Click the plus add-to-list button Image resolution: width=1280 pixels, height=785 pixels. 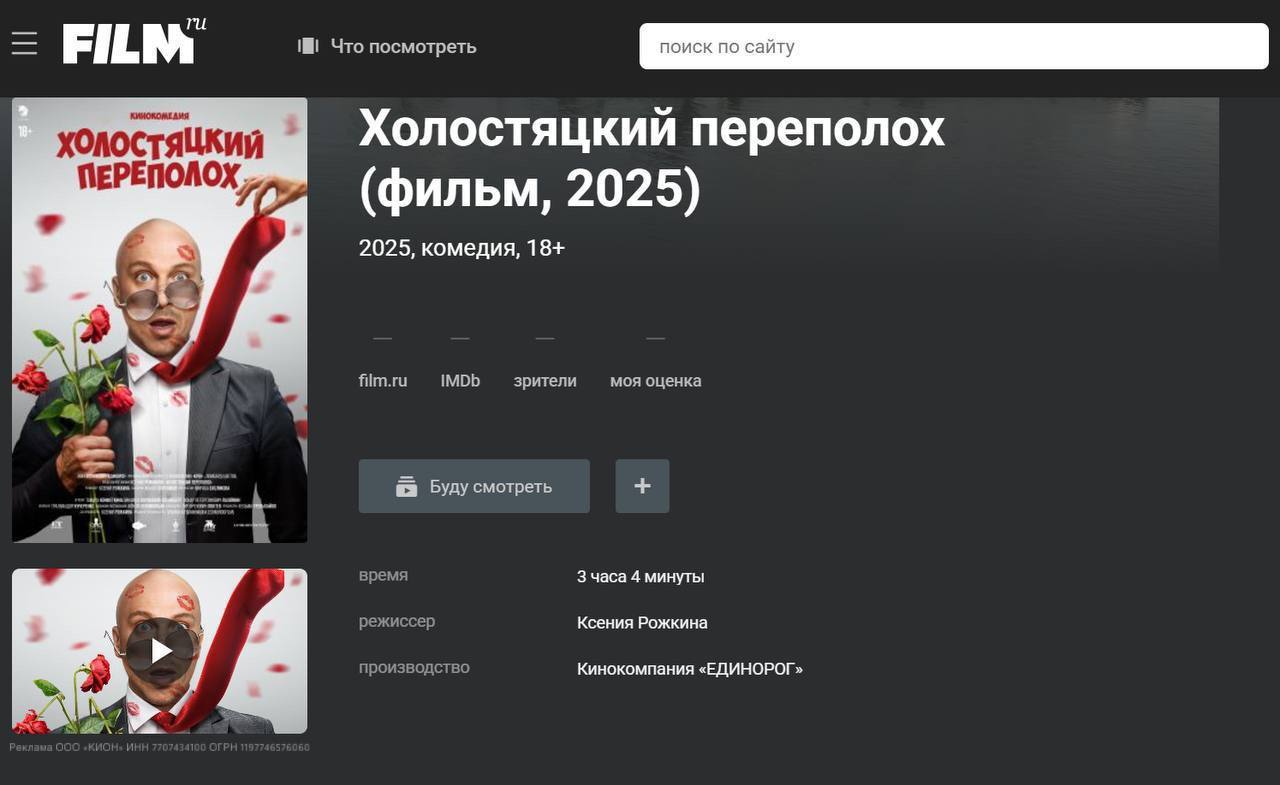642,486
